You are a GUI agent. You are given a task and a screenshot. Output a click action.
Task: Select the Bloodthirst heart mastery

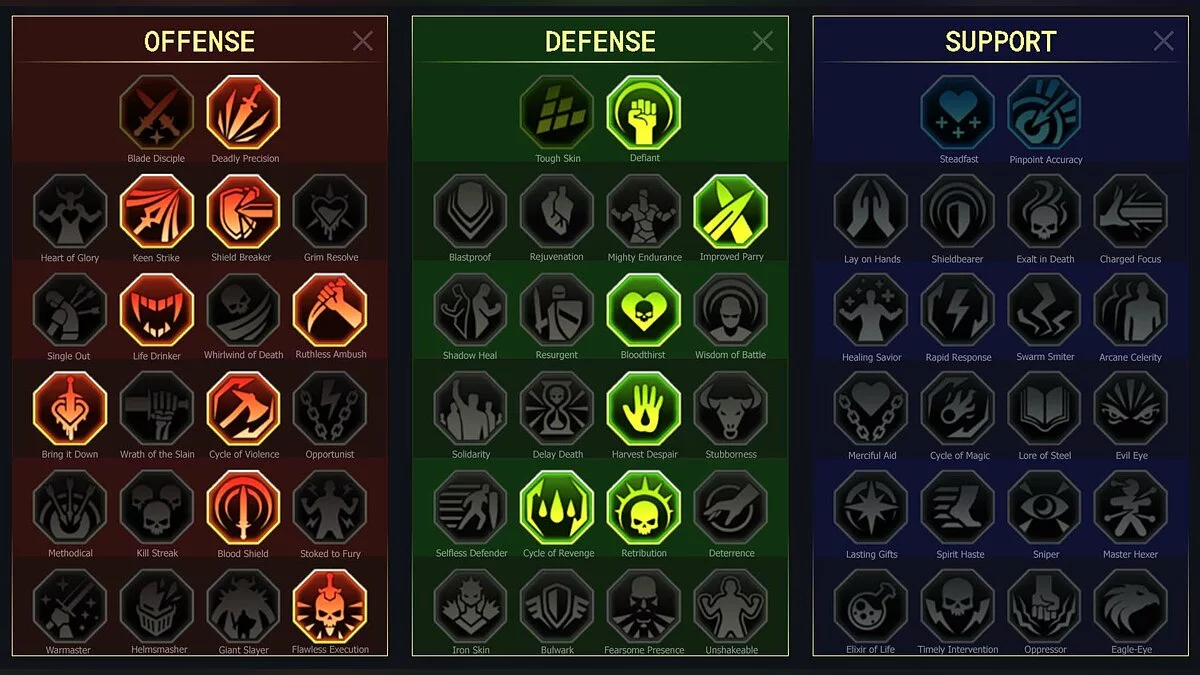point(644,310)
